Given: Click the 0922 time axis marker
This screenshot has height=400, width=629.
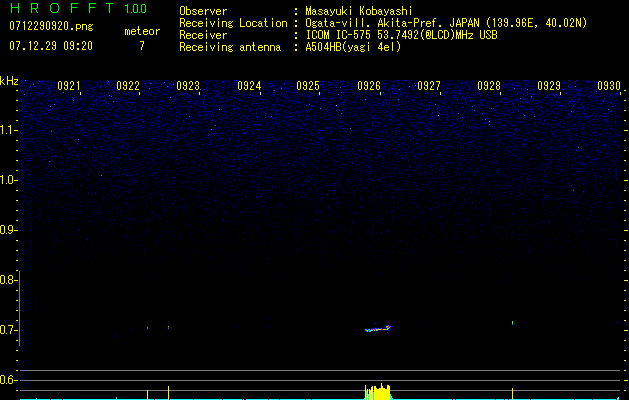Looking at the screenshot, I should point(128,86).
